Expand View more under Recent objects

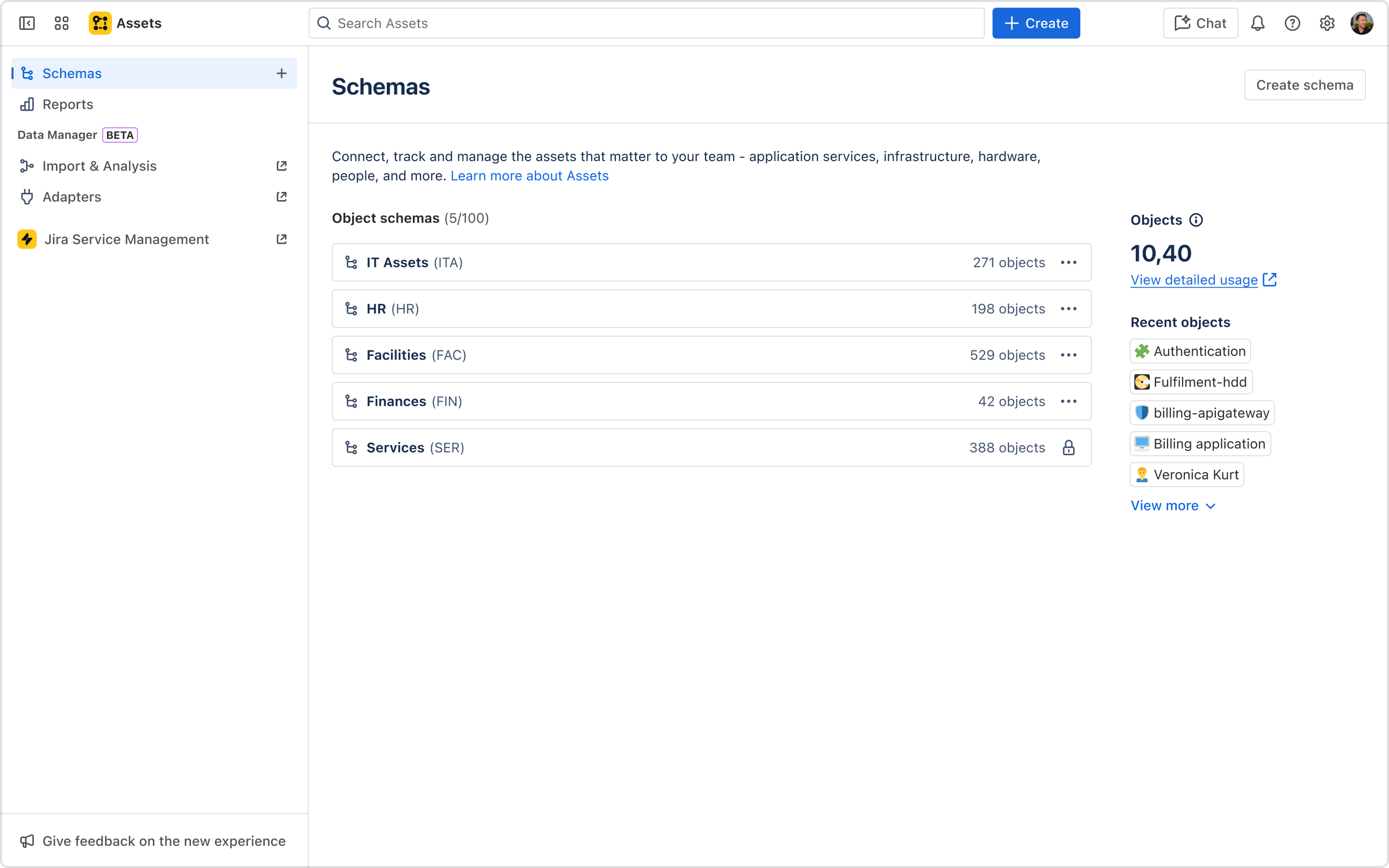(x=1173, y=505)
